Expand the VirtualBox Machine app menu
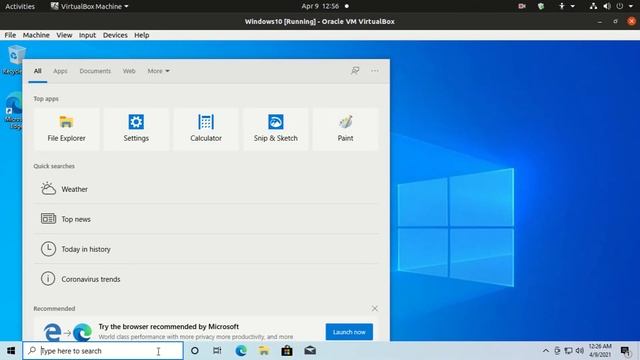 click(89, 6)
